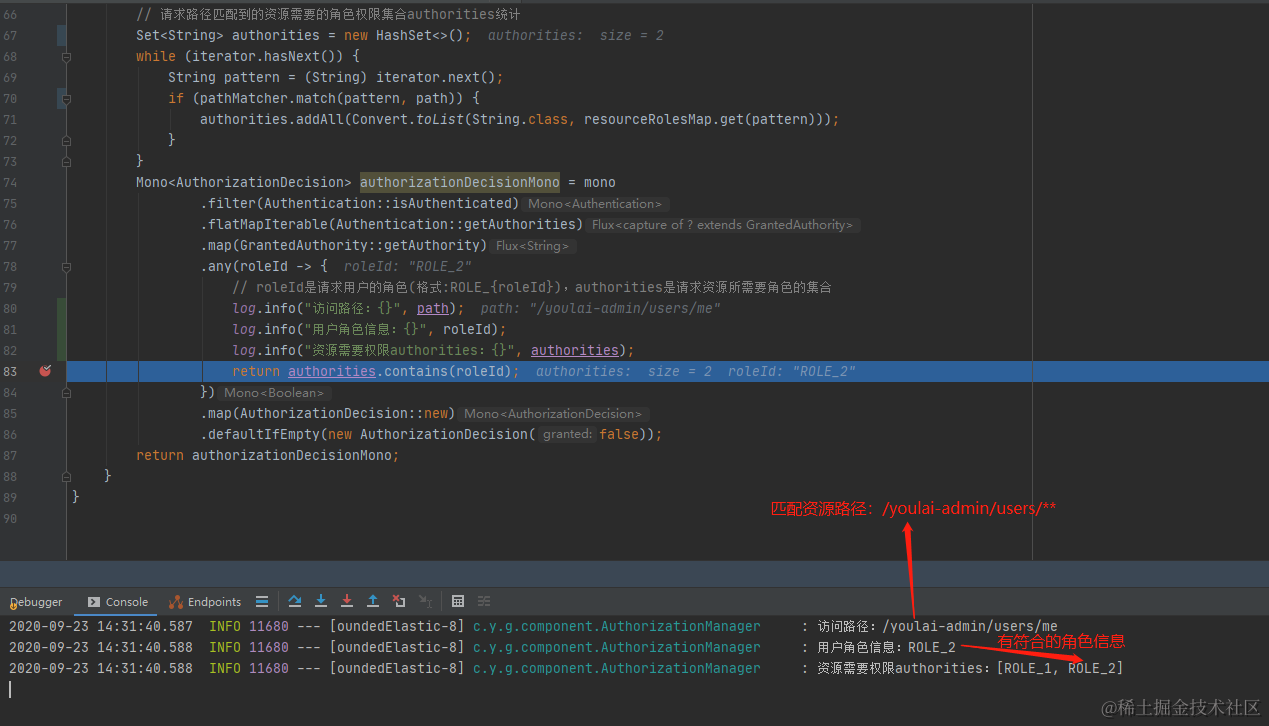Screen dimensions: 1269x726
Task: Click line number 87 in the gutter
Action: [10, 455]
